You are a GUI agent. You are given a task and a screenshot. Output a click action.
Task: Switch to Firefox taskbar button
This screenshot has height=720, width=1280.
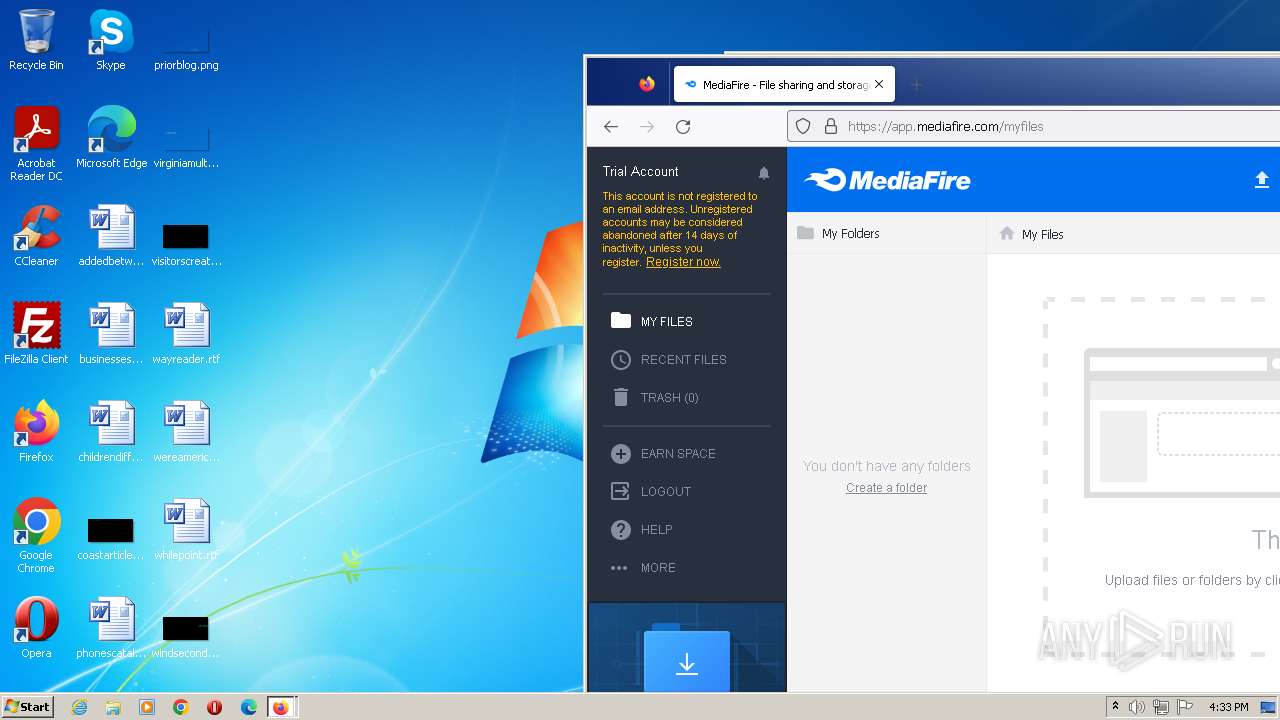click(x=281, y=707)
